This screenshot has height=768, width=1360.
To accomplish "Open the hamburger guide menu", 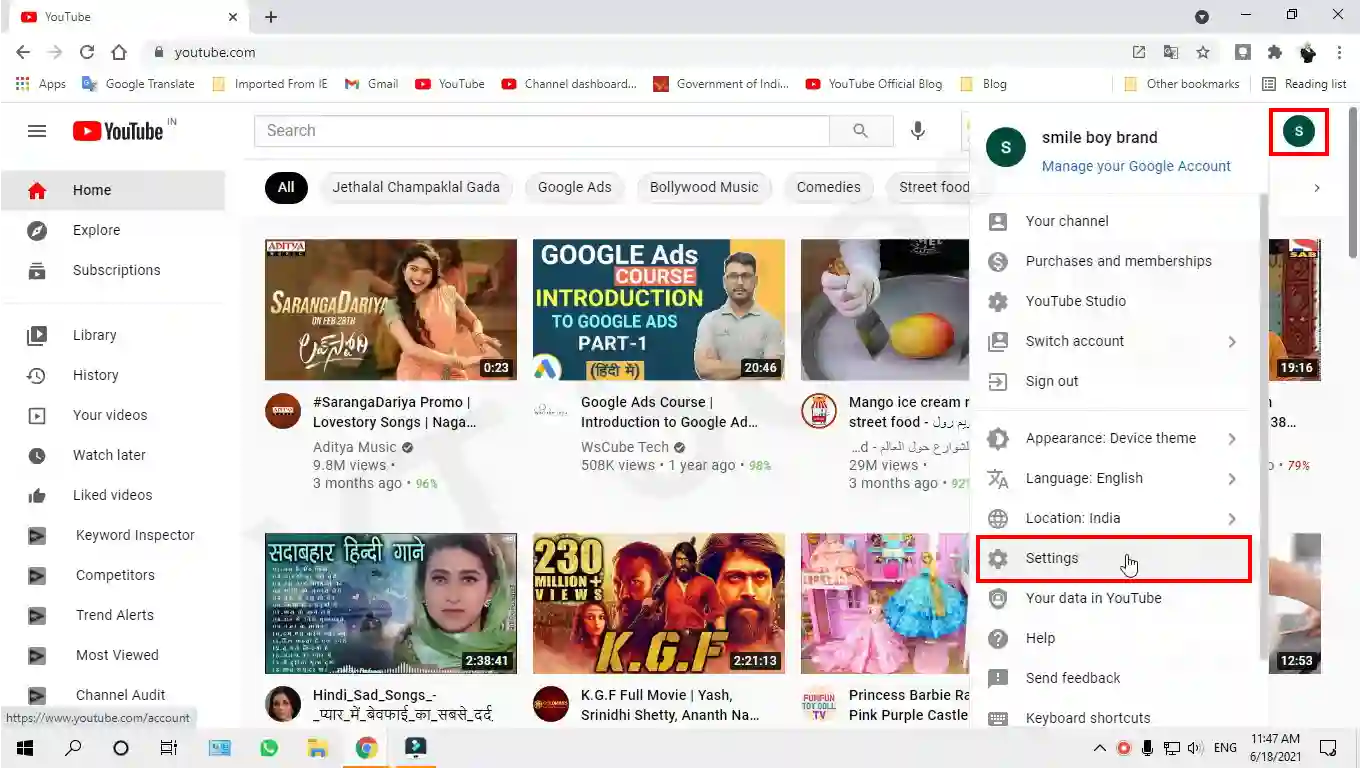I will click(37, 131).
